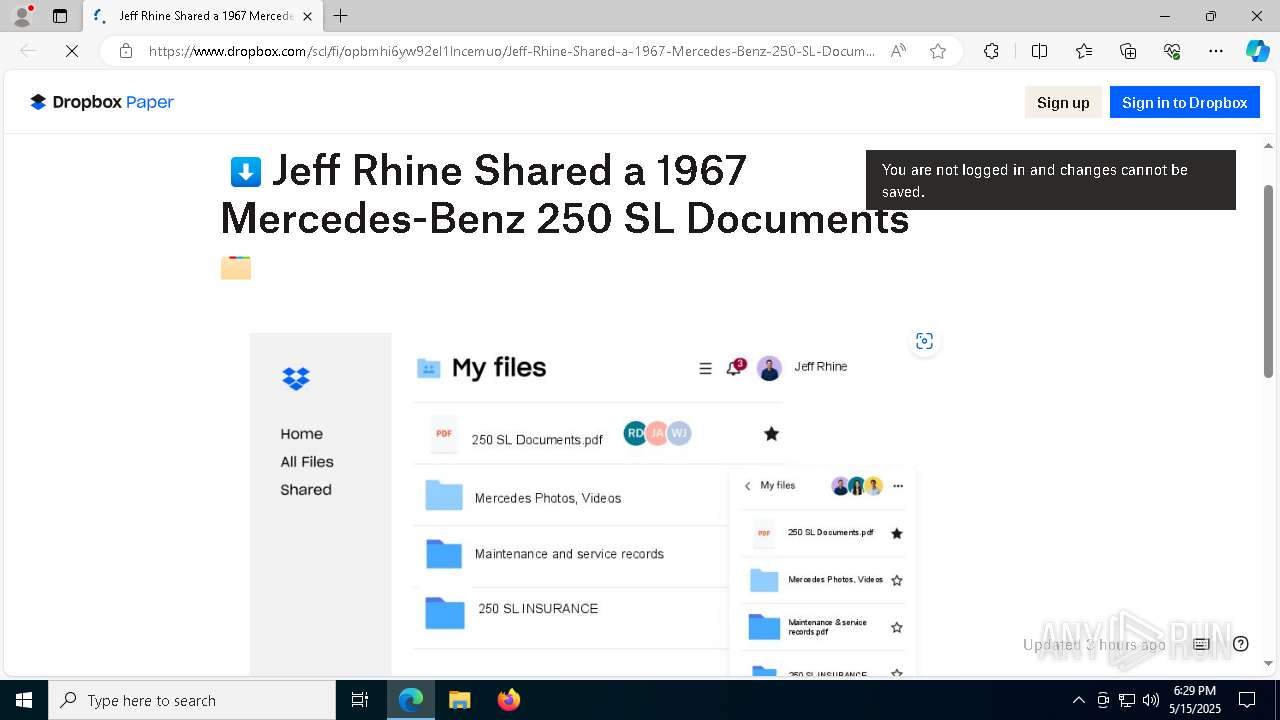Screen dimensions: 1280x720
Task: Open the clock and calendar flyout
Action: [x=1195, y=700]
